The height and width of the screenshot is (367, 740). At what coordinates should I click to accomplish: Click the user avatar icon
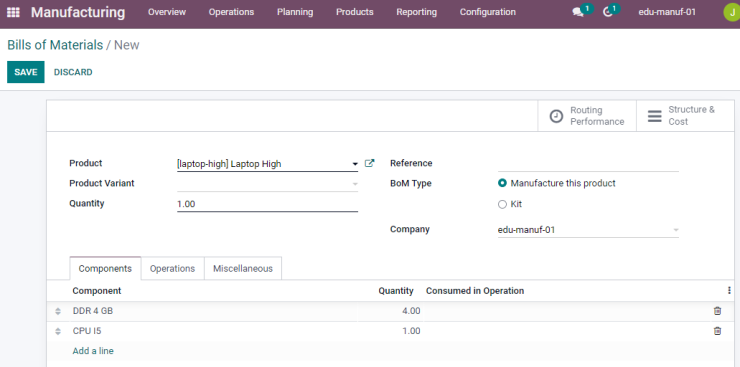click(732, 12)
